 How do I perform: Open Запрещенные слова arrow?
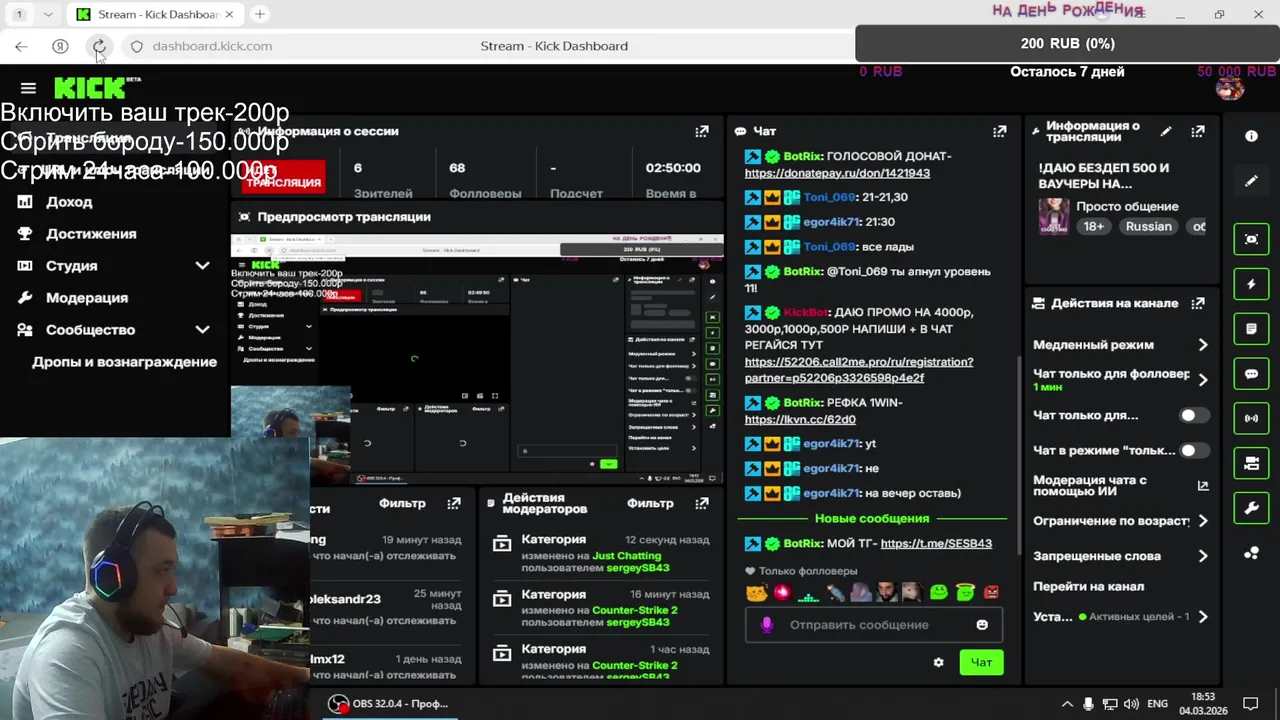click(x=1203, y=556)
